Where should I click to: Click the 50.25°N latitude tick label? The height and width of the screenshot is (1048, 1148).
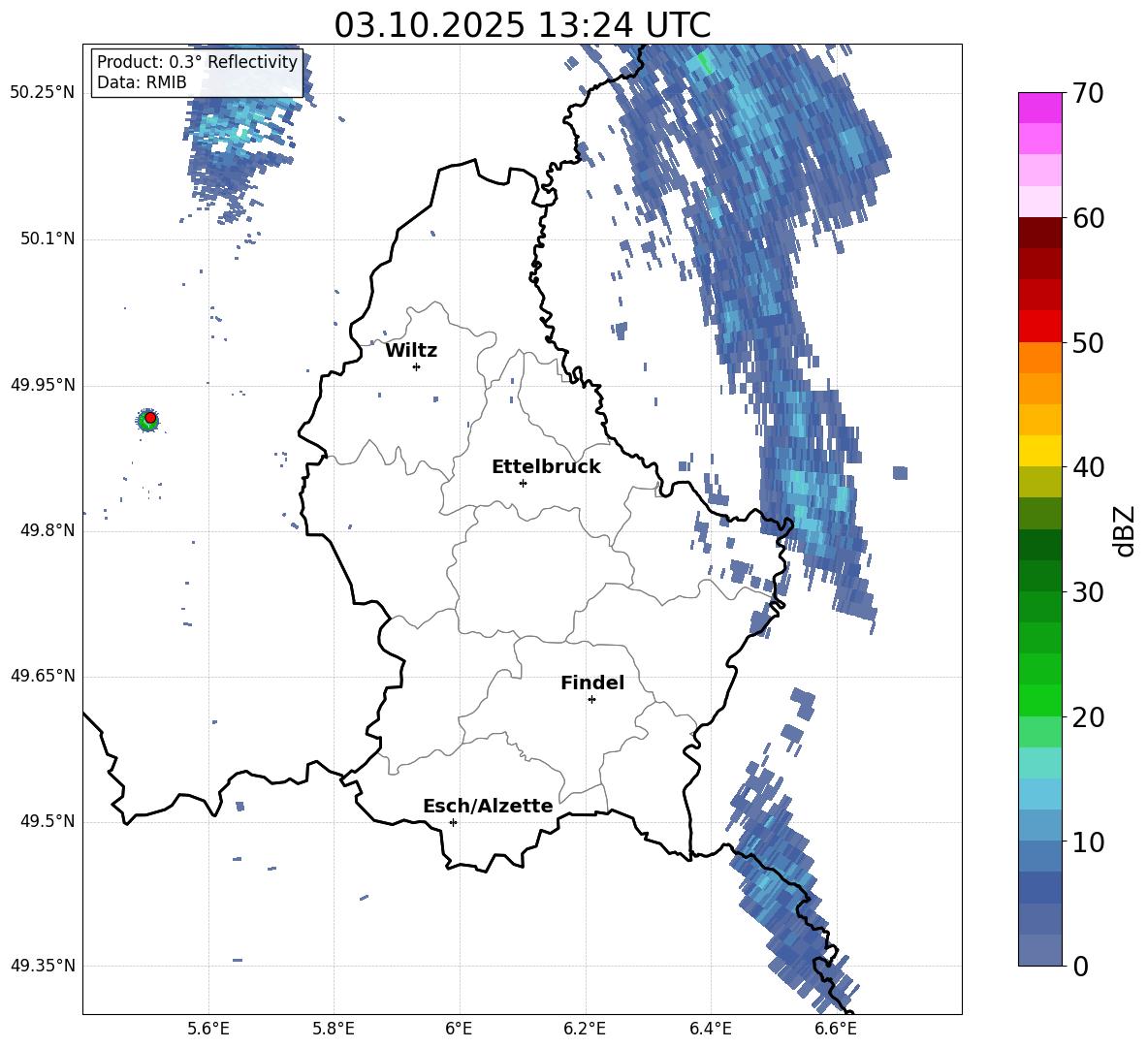coord(43,93)
